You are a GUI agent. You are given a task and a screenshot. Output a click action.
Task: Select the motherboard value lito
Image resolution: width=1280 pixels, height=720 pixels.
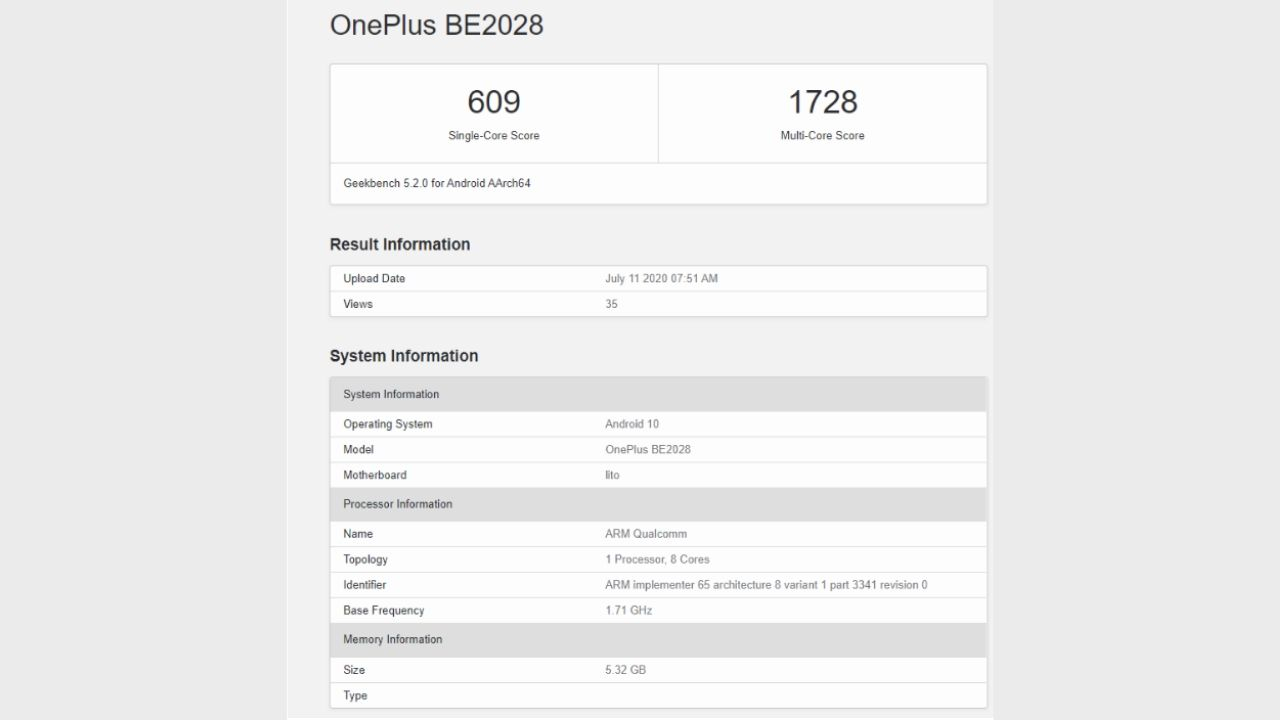point(612,475)
